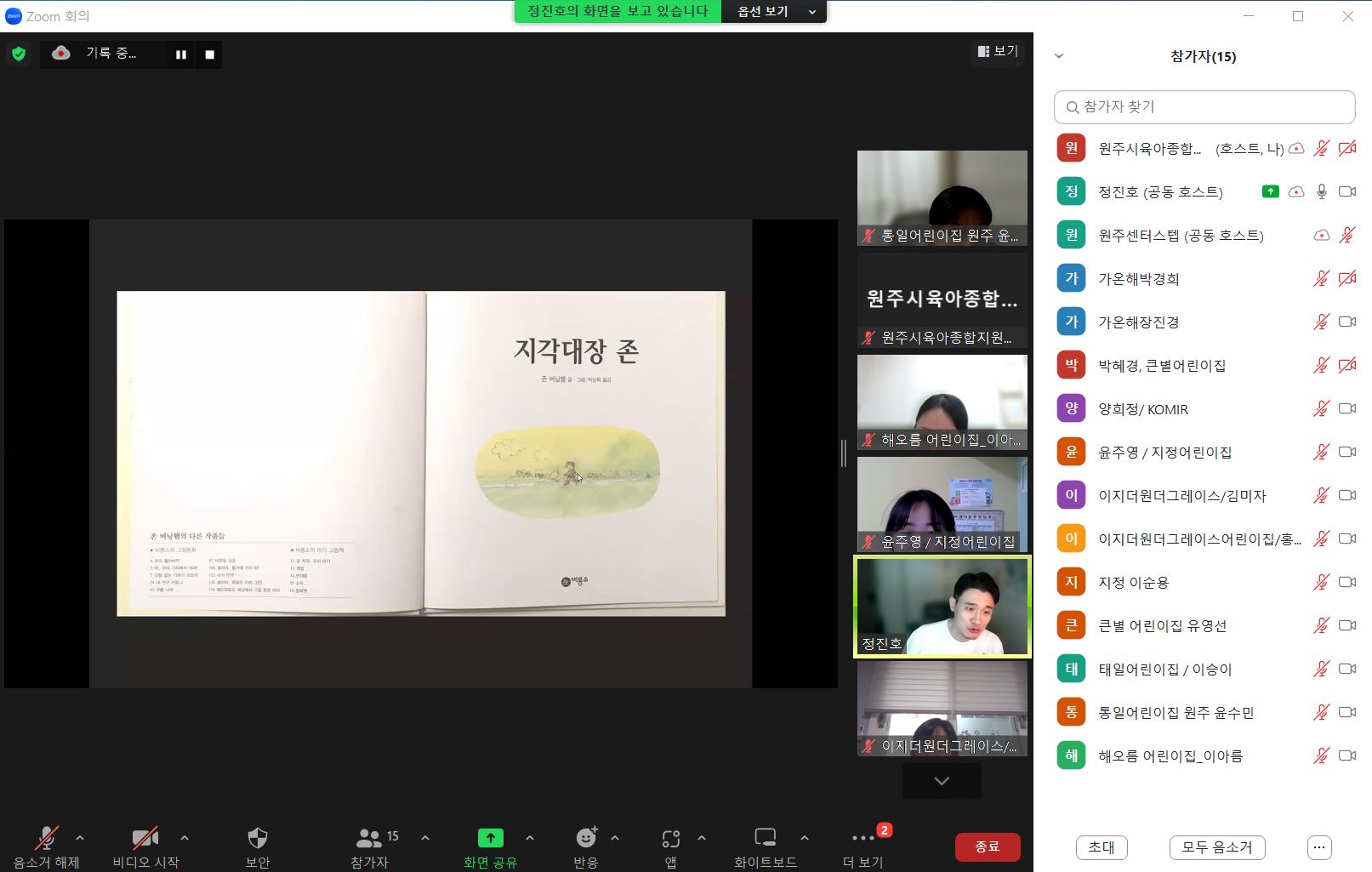Click screen-sharing indicator on 정진호 row
The image size is (1372, 872).
tap(1270, 192)
